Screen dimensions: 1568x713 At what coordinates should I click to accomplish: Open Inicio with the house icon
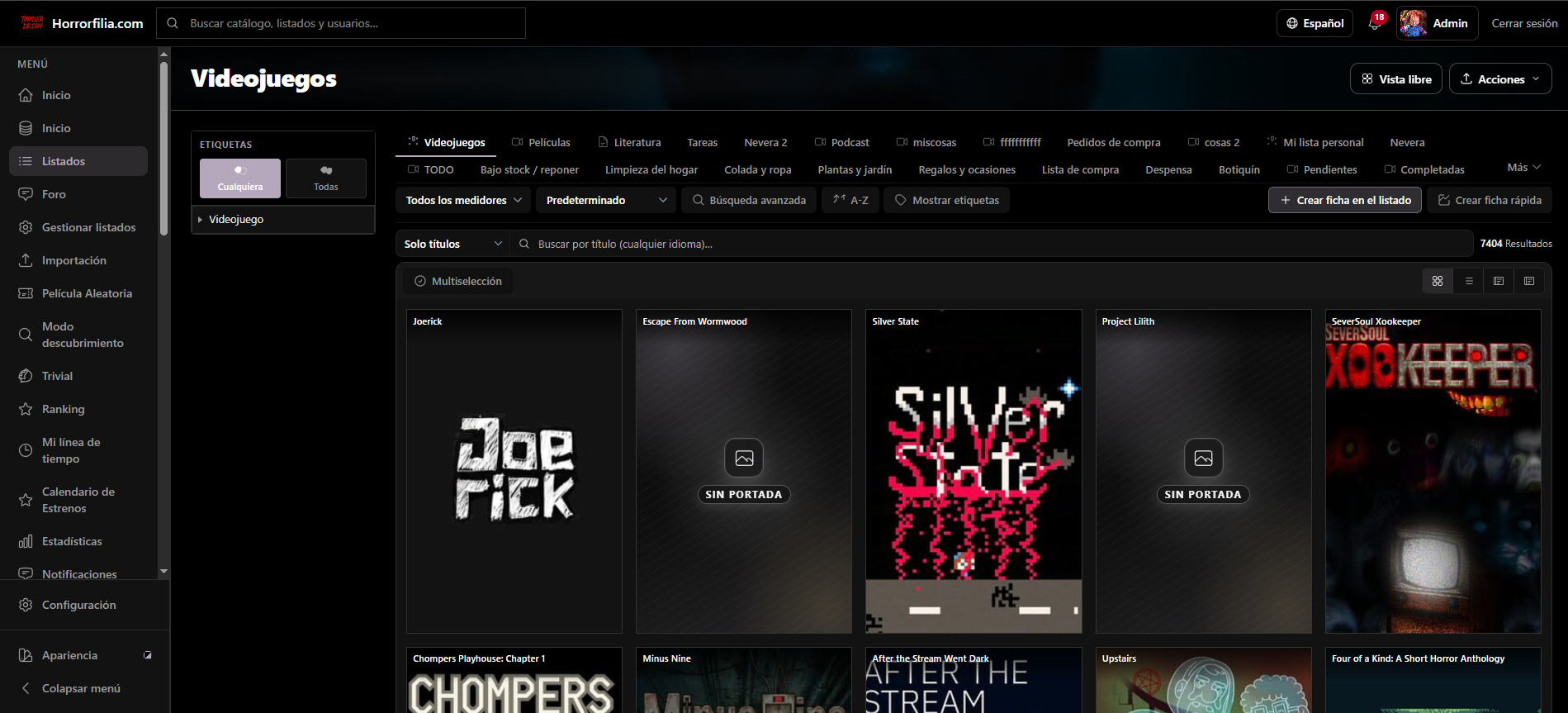(78, 95)
